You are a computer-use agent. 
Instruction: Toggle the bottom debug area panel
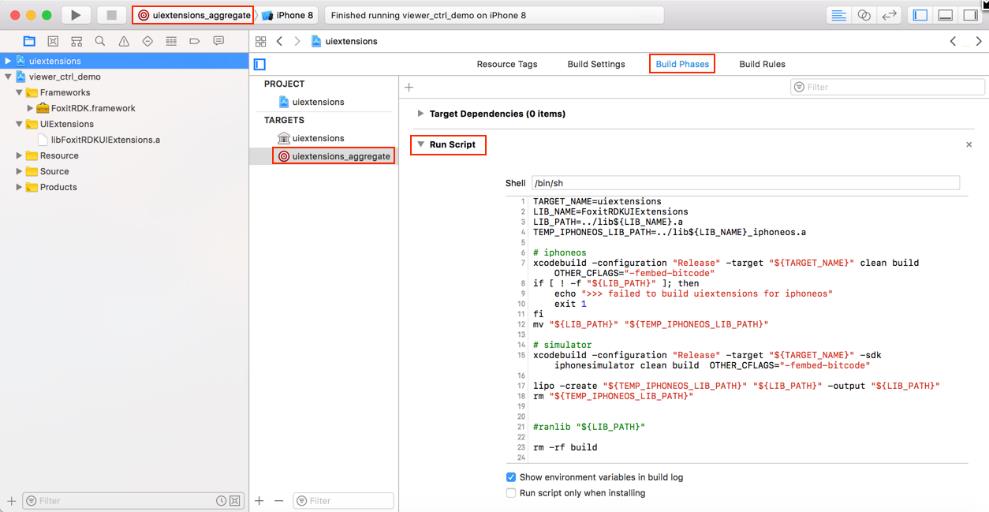(x=945, y=16)
